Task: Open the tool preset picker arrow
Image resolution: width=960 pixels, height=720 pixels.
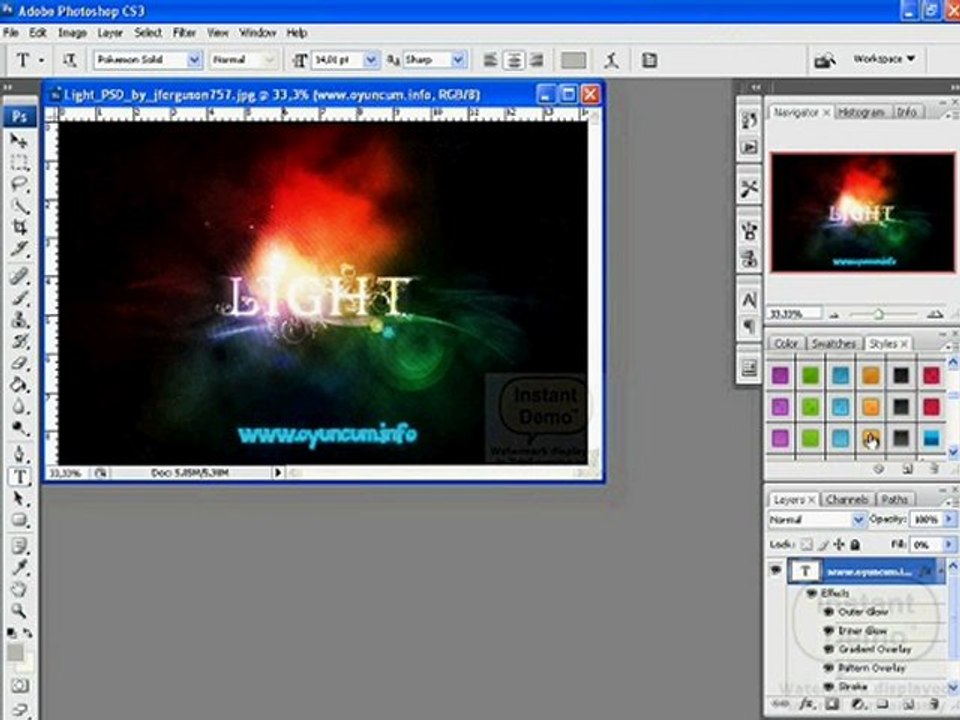Action: tap(41, 61)
